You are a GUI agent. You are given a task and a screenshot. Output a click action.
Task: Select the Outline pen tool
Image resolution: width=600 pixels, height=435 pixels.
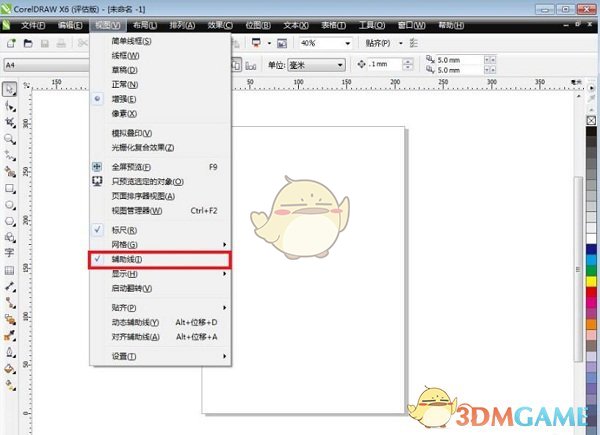pyautogui.click(x=10, y=352)
